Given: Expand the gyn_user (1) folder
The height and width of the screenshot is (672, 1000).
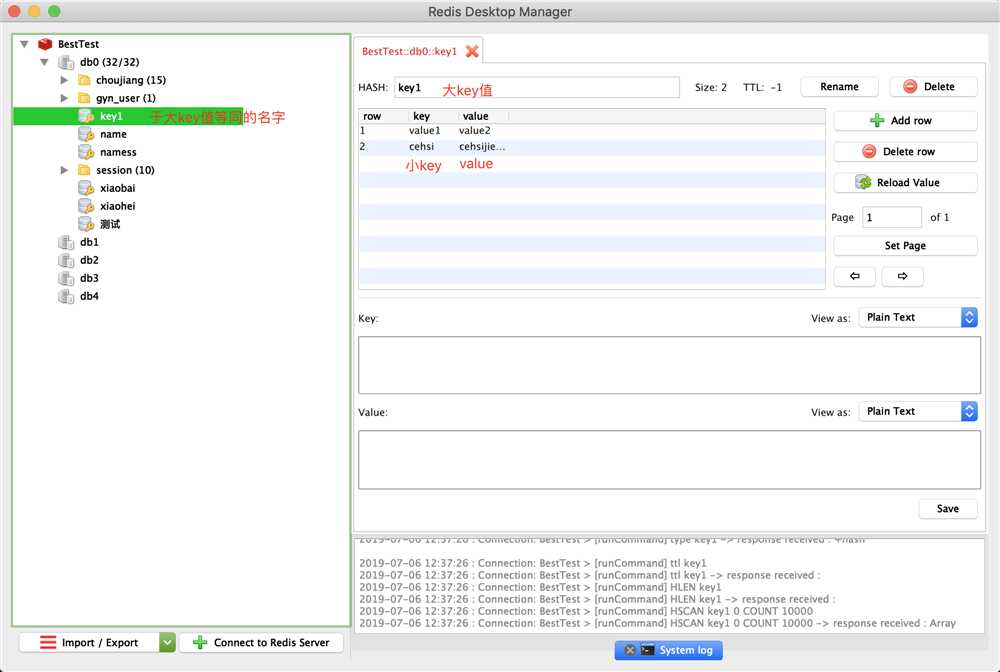Looking at the screenshot, I should coord(64,98).
